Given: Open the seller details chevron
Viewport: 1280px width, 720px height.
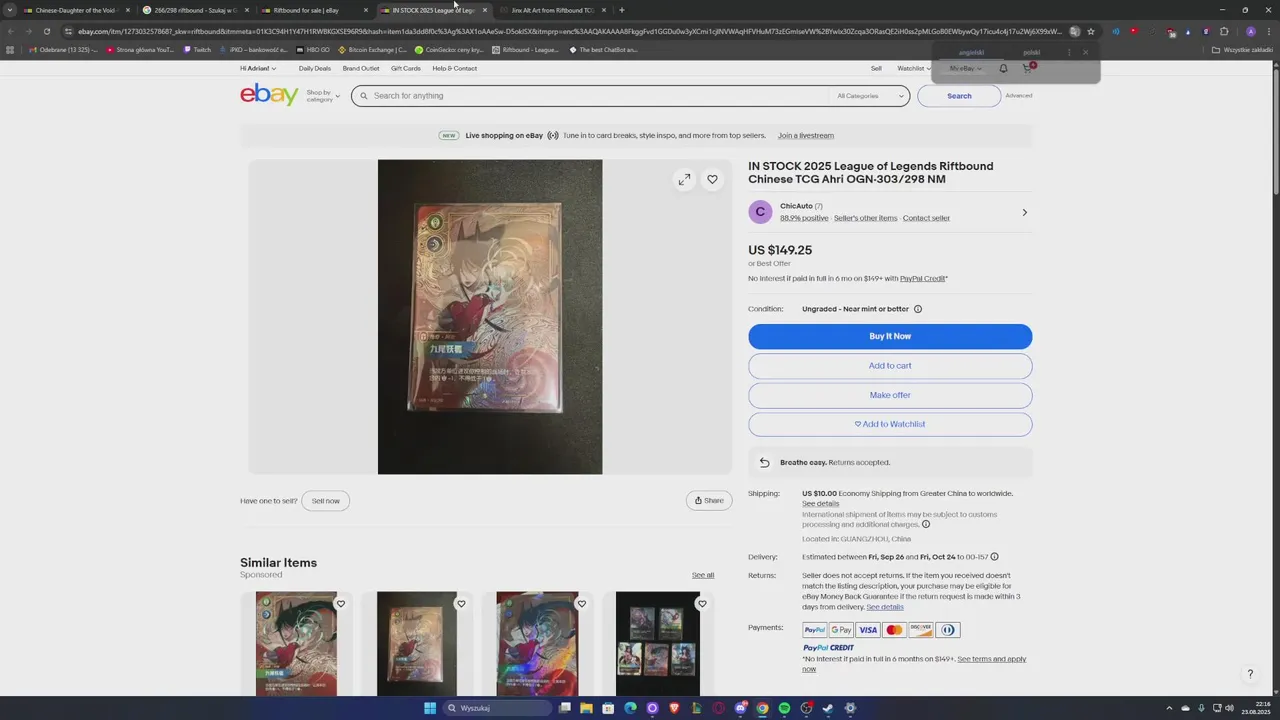Looking at the screenshot, I should pyautogui.click(x=1024, y=212).
